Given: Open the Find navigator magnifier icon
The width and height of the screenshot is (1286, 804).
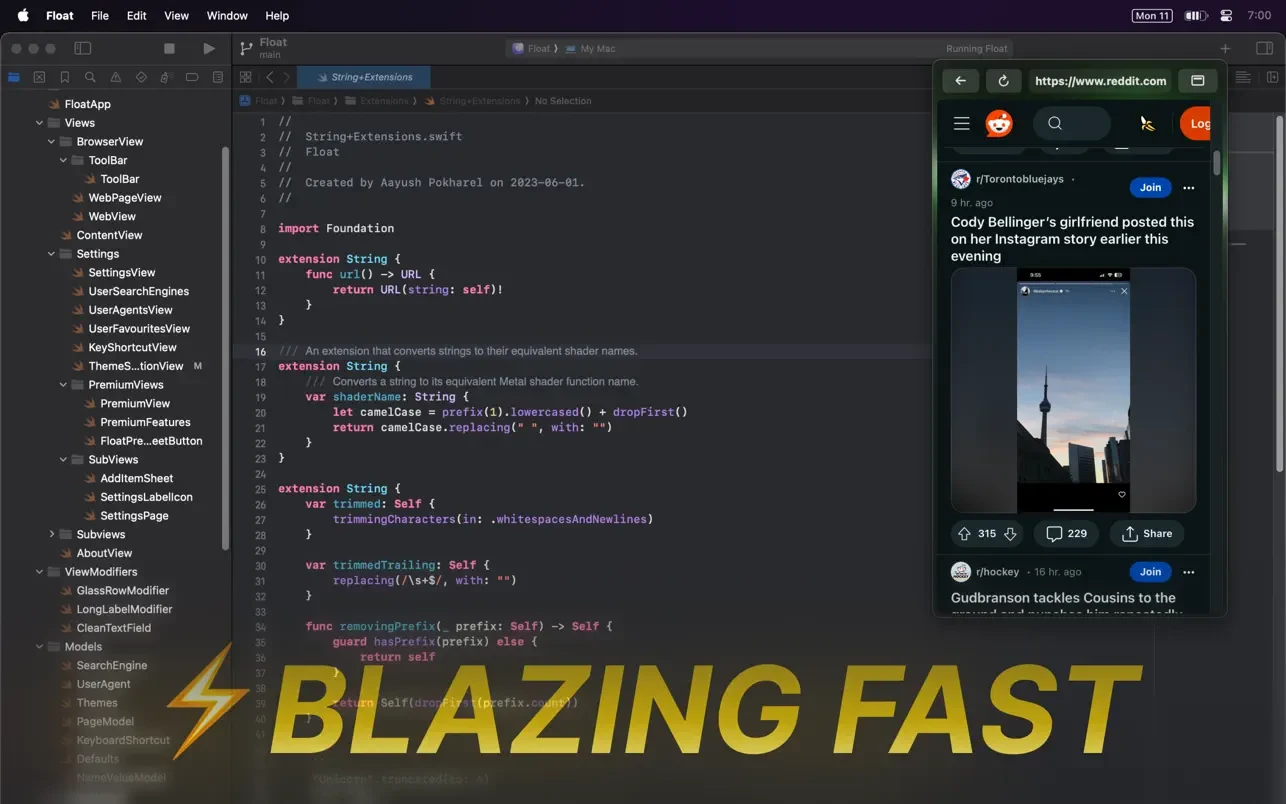Looking at the screenshot, I should pyautogui.click(x=90, y=77).
